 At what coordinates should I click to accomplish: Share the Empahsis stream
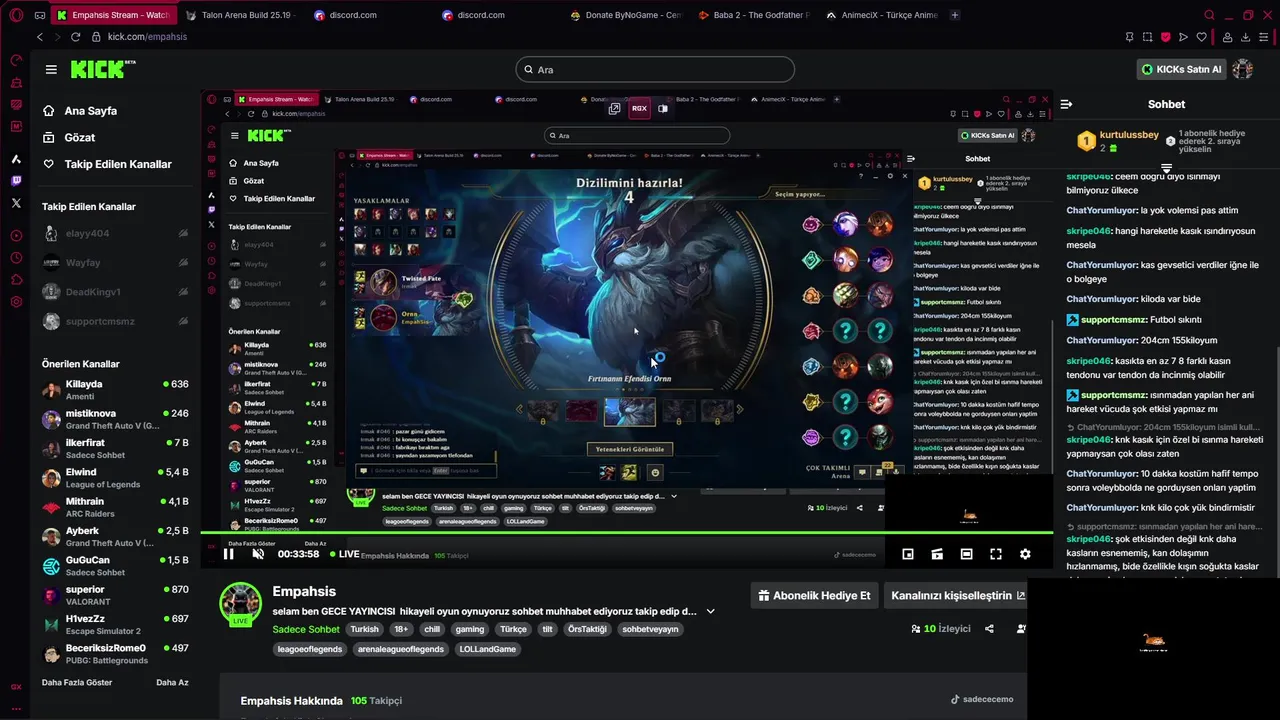coord(989,629)
